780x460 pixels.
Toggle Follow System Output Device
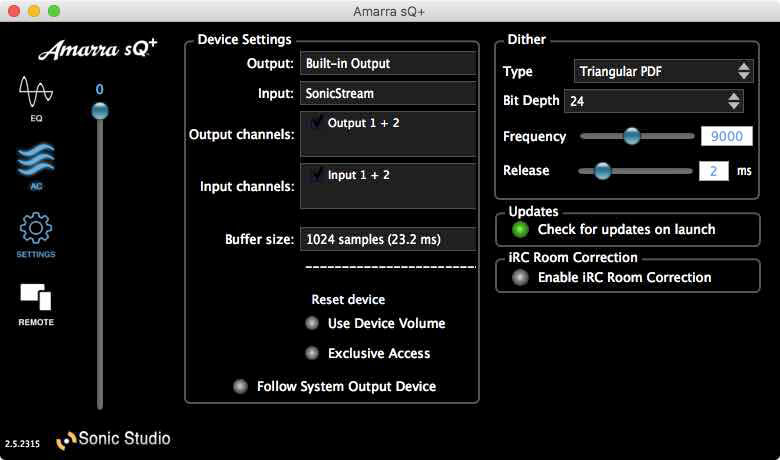(x=240, y=386)
